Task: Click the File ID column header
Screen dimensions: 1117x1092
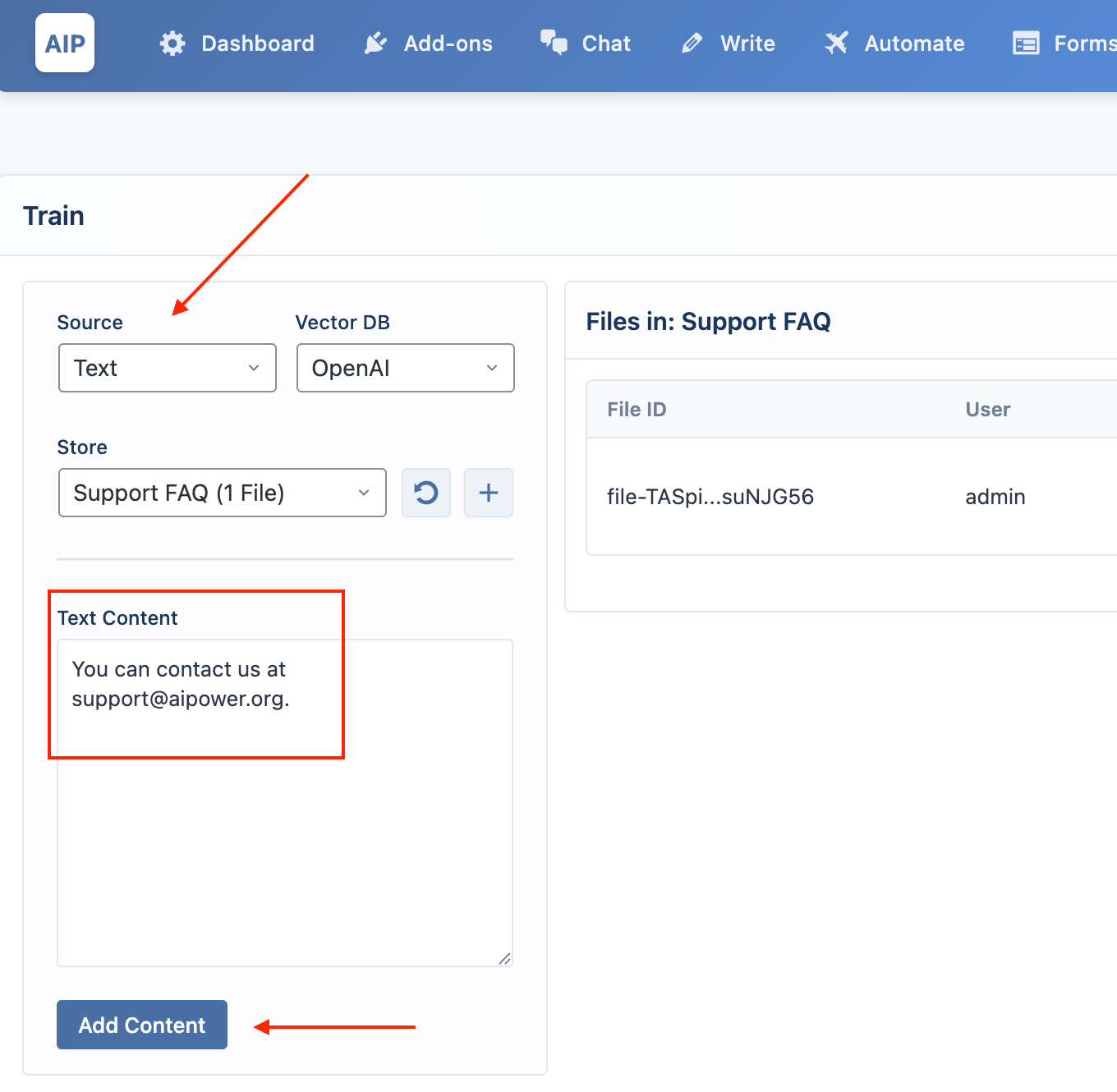Action: pyautogui.click(x=637, y=410)
